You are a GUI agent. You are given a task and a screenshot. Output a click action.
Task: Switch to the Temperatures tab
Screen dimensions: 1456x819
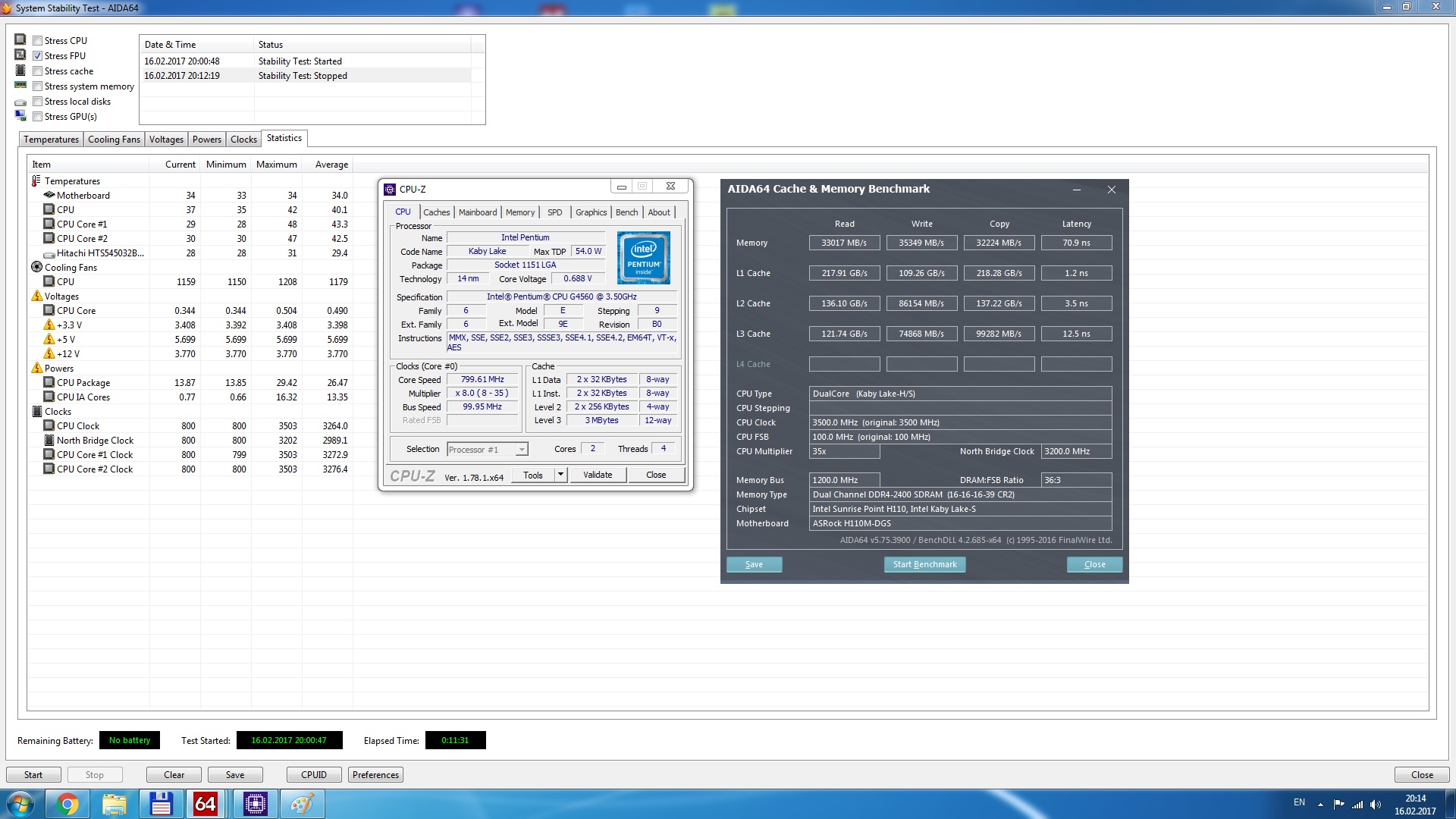pos(51,140)
